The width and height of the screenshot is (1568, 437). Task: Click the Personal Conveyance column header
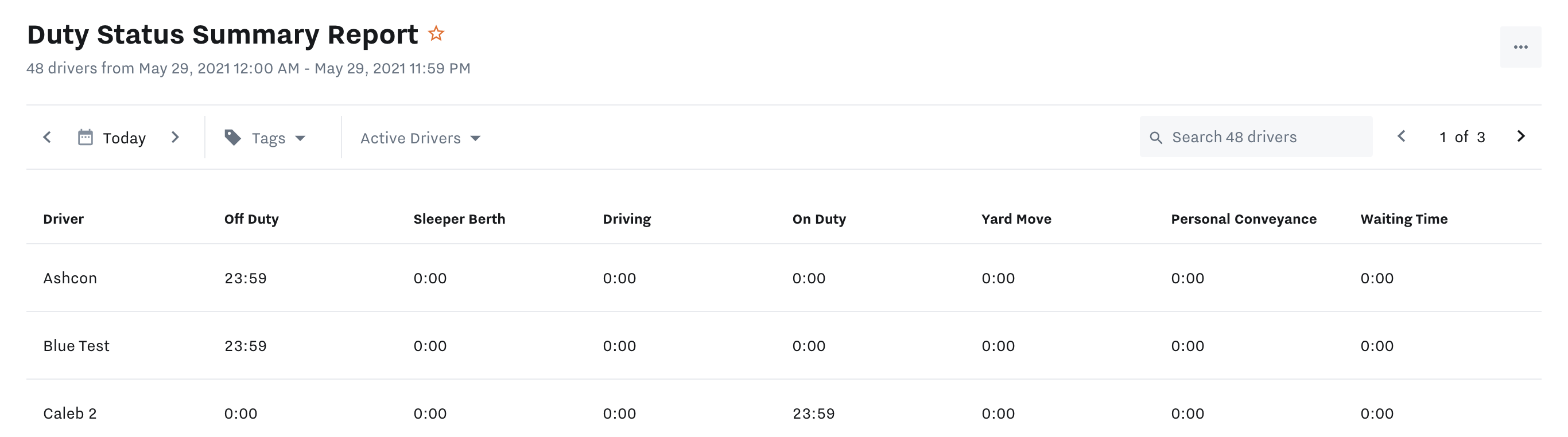(1243, 219)
